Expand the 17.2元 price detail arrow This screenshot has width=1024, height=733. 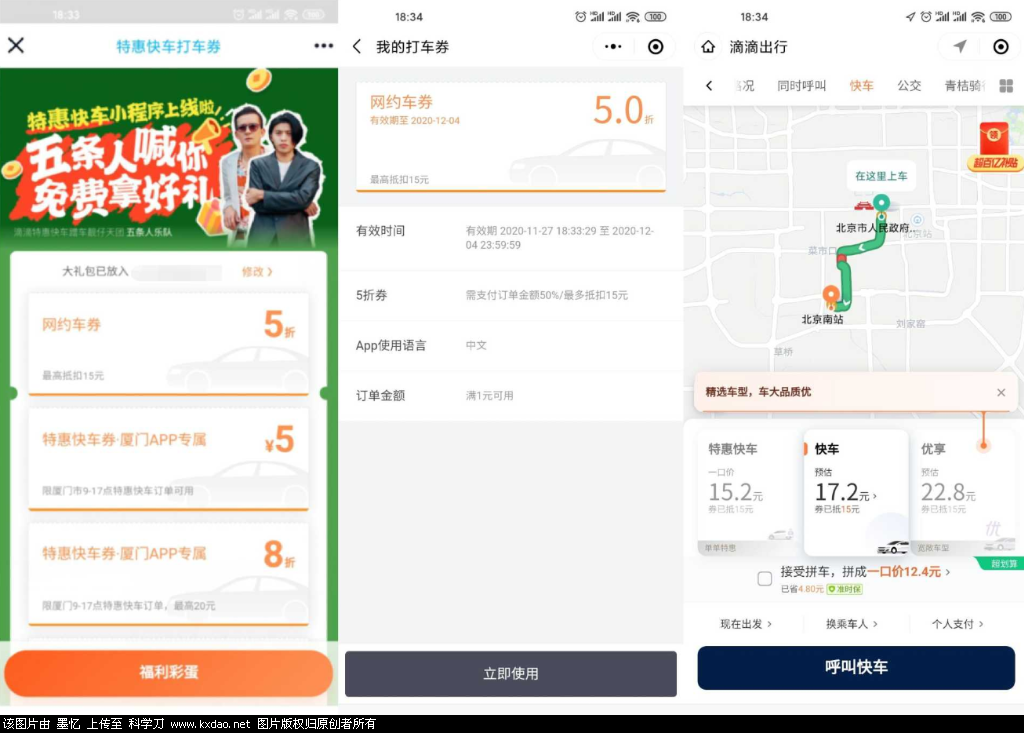[875, 496]
